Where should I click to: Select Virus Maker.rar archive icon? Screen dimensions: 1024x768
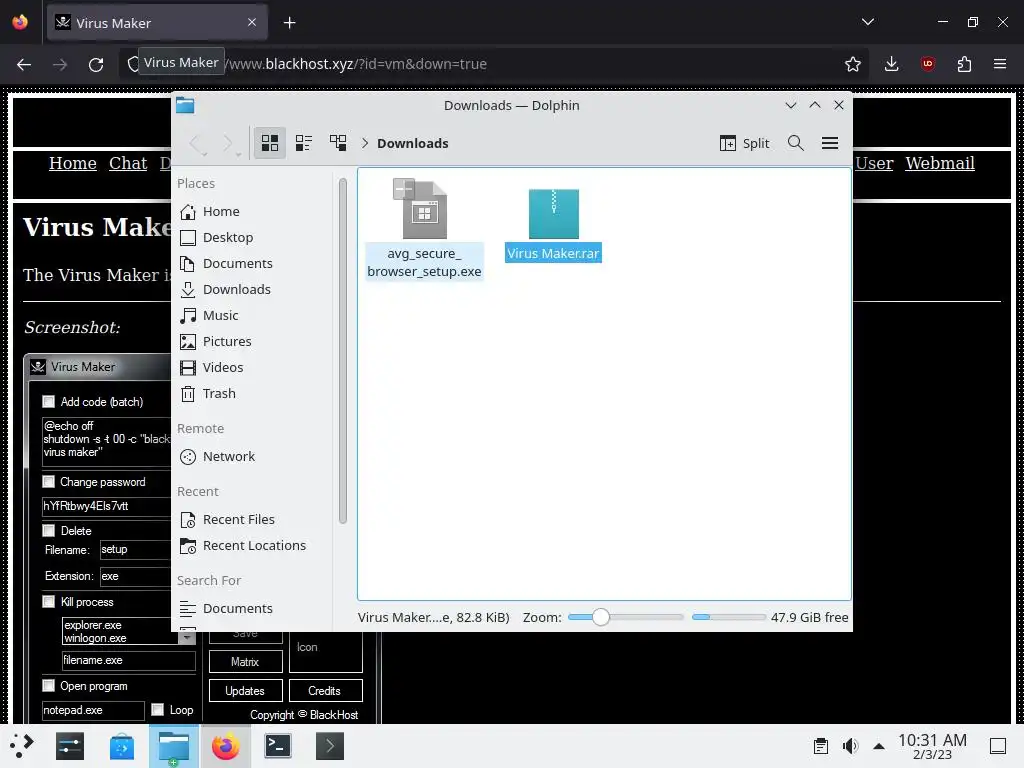(554, 214)
